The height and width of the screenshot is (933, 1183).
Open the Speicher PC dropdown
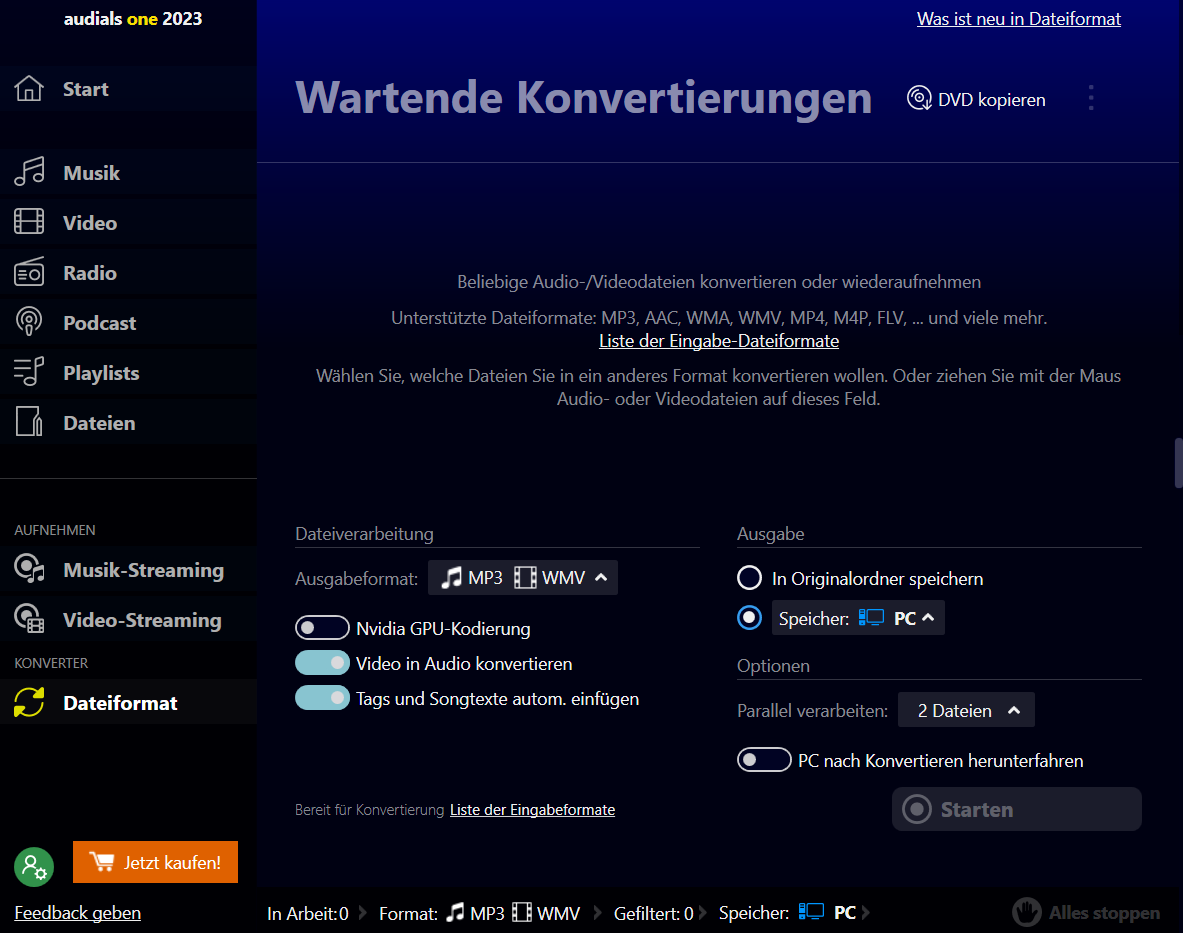click(858, 618)
